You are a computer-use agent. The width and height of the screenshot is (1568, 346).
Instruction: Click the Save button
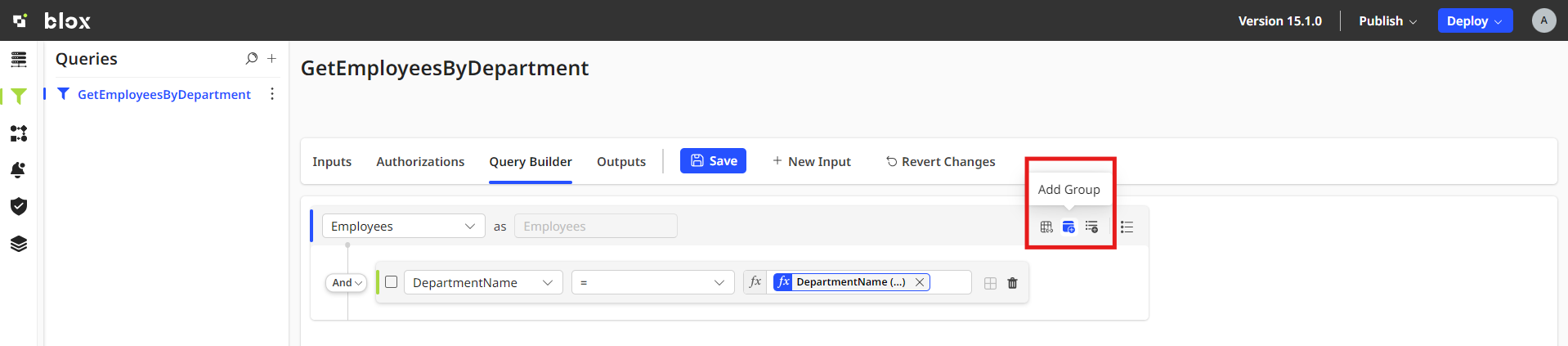pos(713,161)
